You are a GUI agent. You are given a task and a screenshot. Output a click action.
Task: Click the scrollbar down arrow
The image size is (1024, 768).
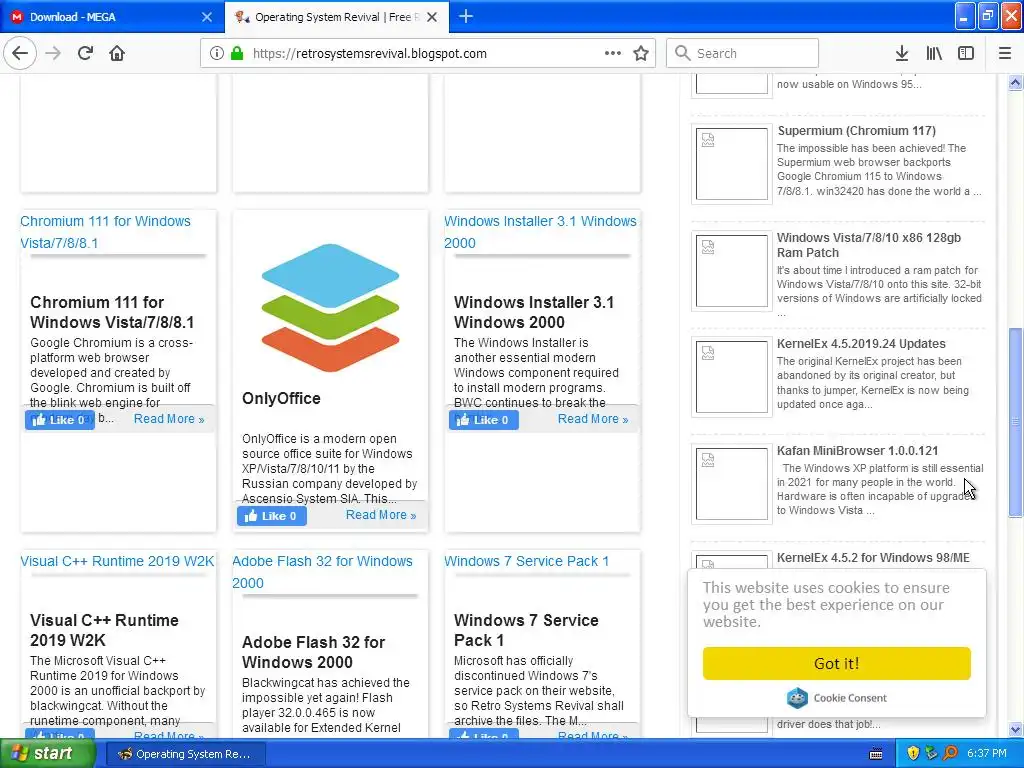(x=1015, y=729)
